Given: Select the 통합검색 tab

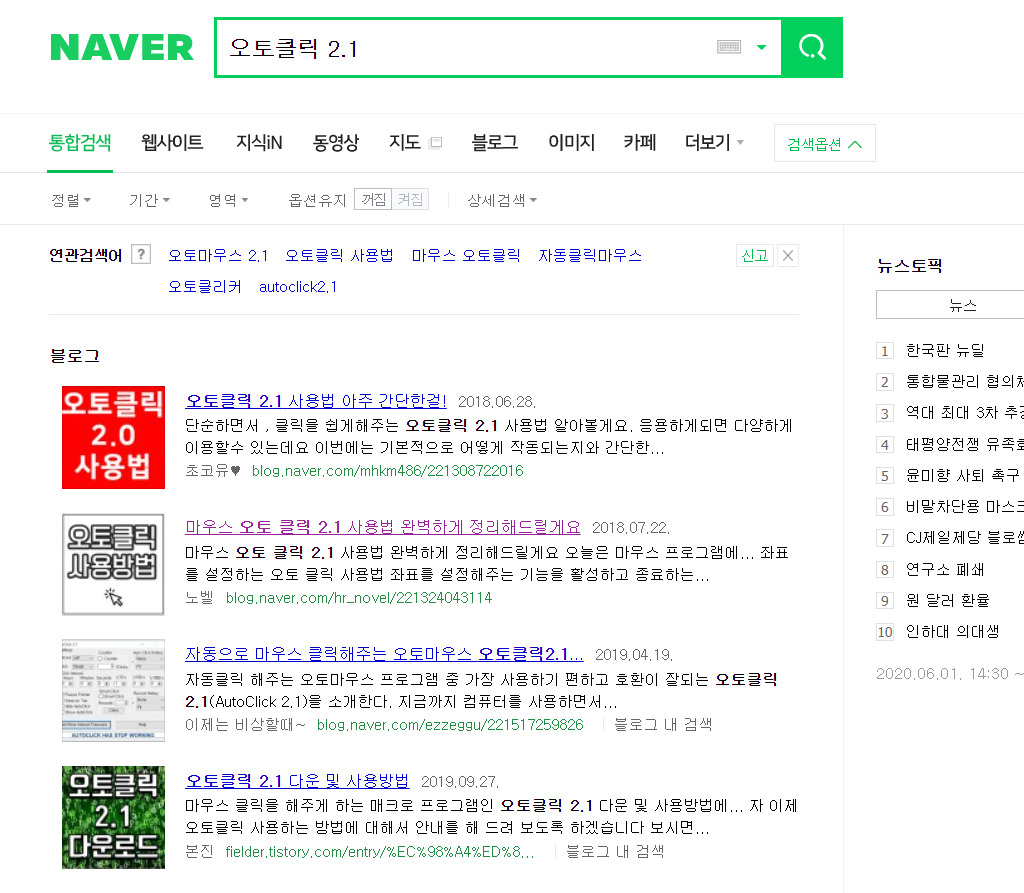Looking at the screenshot, I should [80, 142].
